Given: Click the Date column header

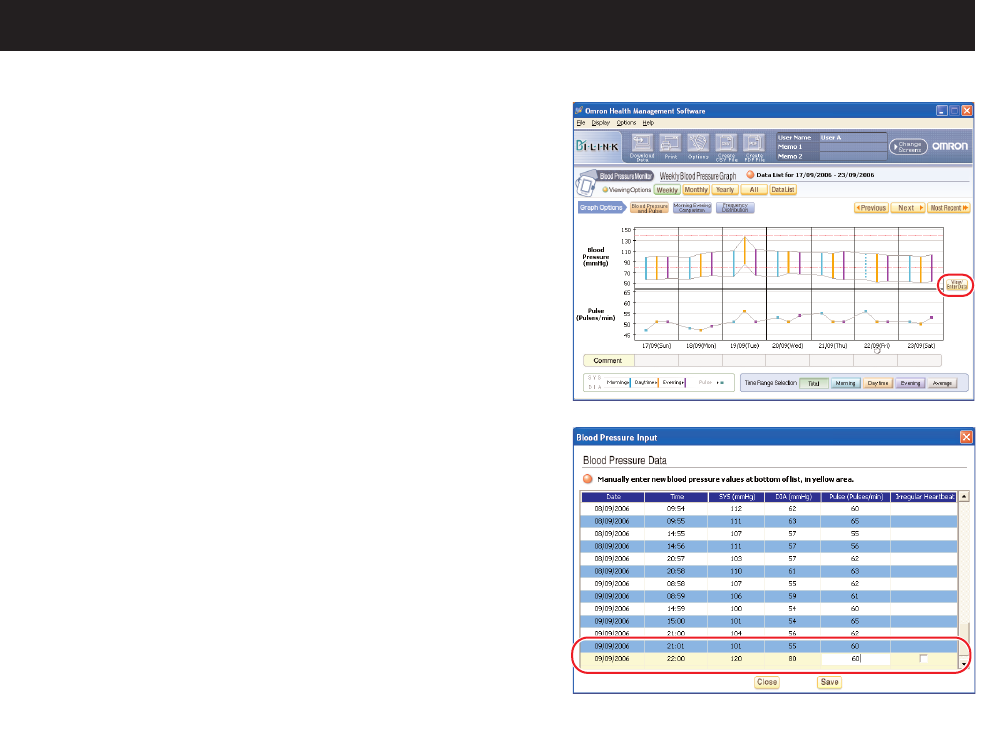Looking at the screenshot, I should click(613, 497).
